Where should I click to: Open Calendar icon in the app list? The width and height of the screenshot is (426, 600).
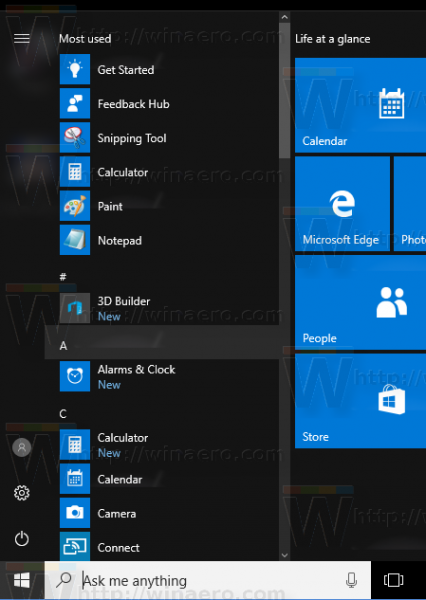75,479
